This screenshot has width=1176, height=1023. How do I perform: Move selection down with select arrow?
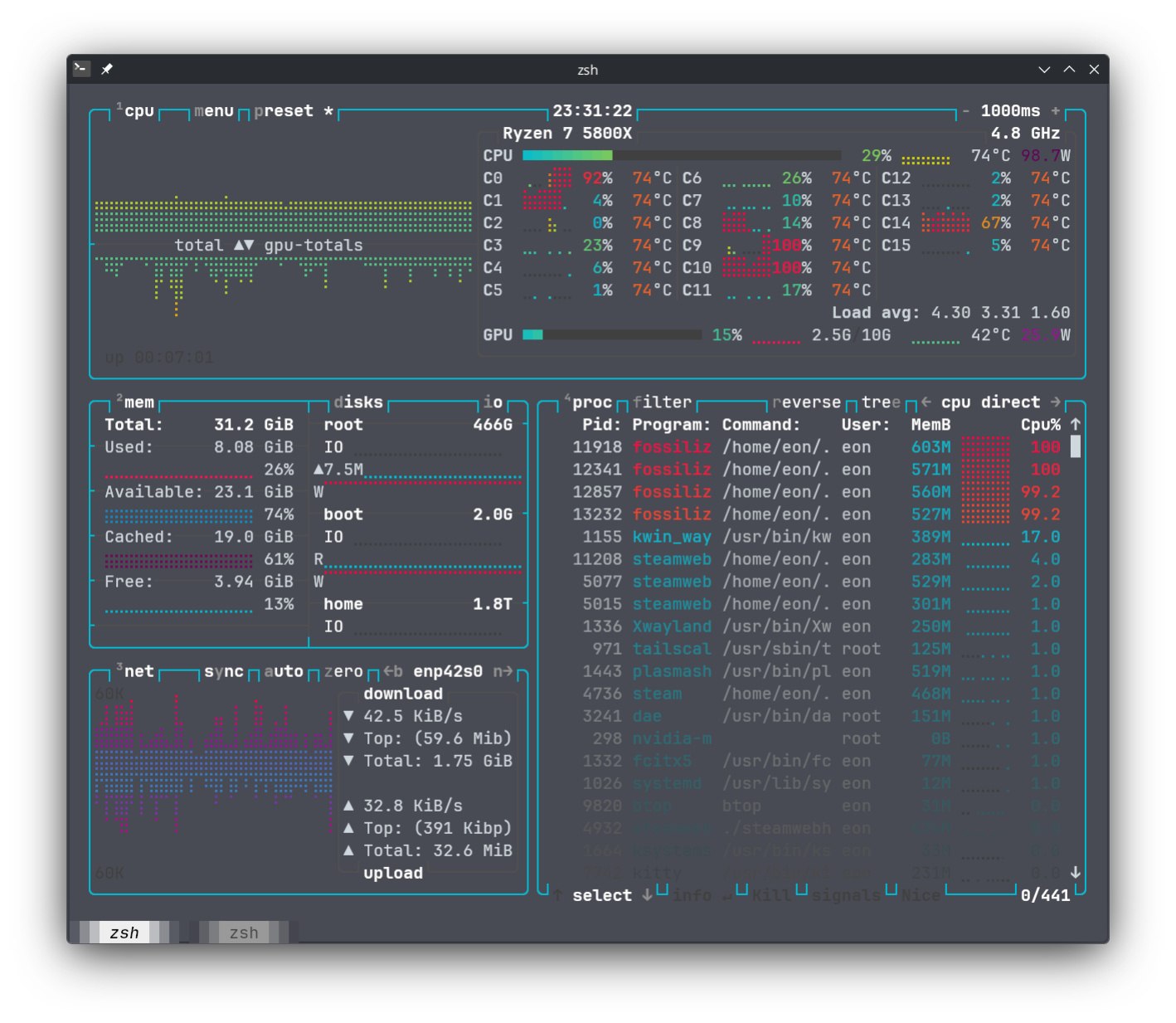pos(647,895)
